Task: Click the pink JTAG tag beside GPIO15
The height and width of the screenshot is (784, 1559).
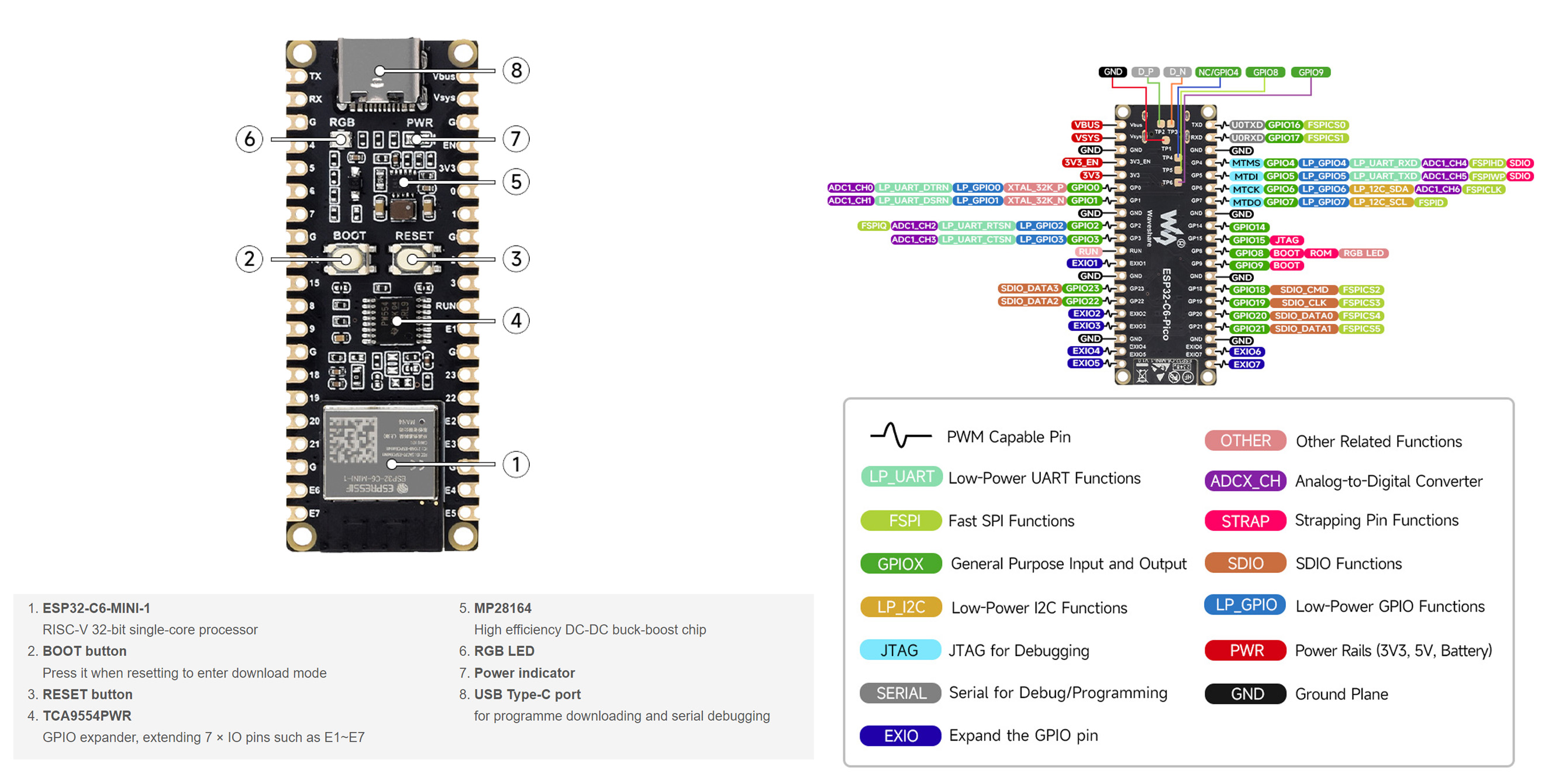Action: coord(1286,240)
